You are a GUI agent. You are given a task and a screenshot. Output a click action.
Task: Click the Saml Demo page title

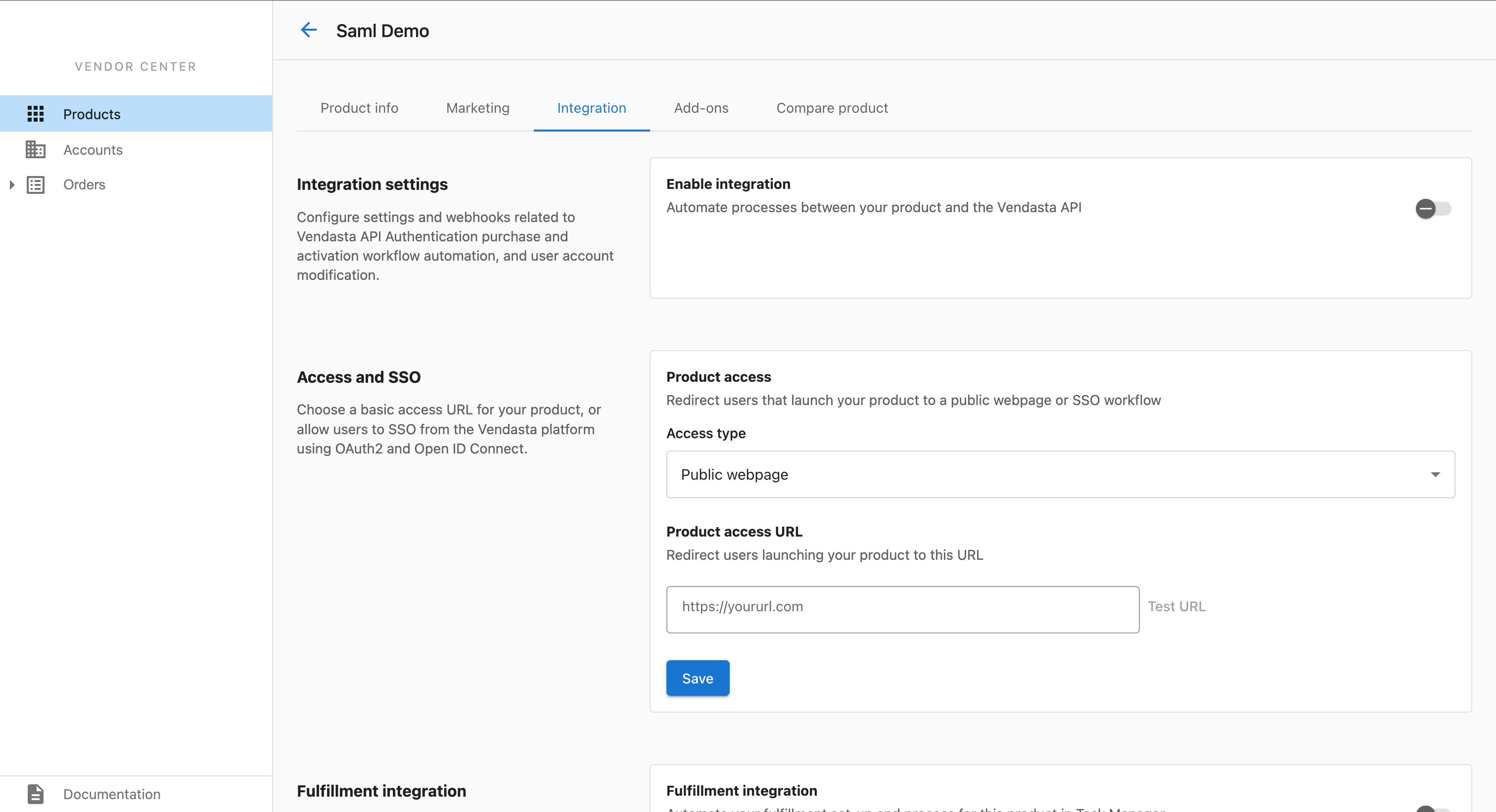point(382,31)
